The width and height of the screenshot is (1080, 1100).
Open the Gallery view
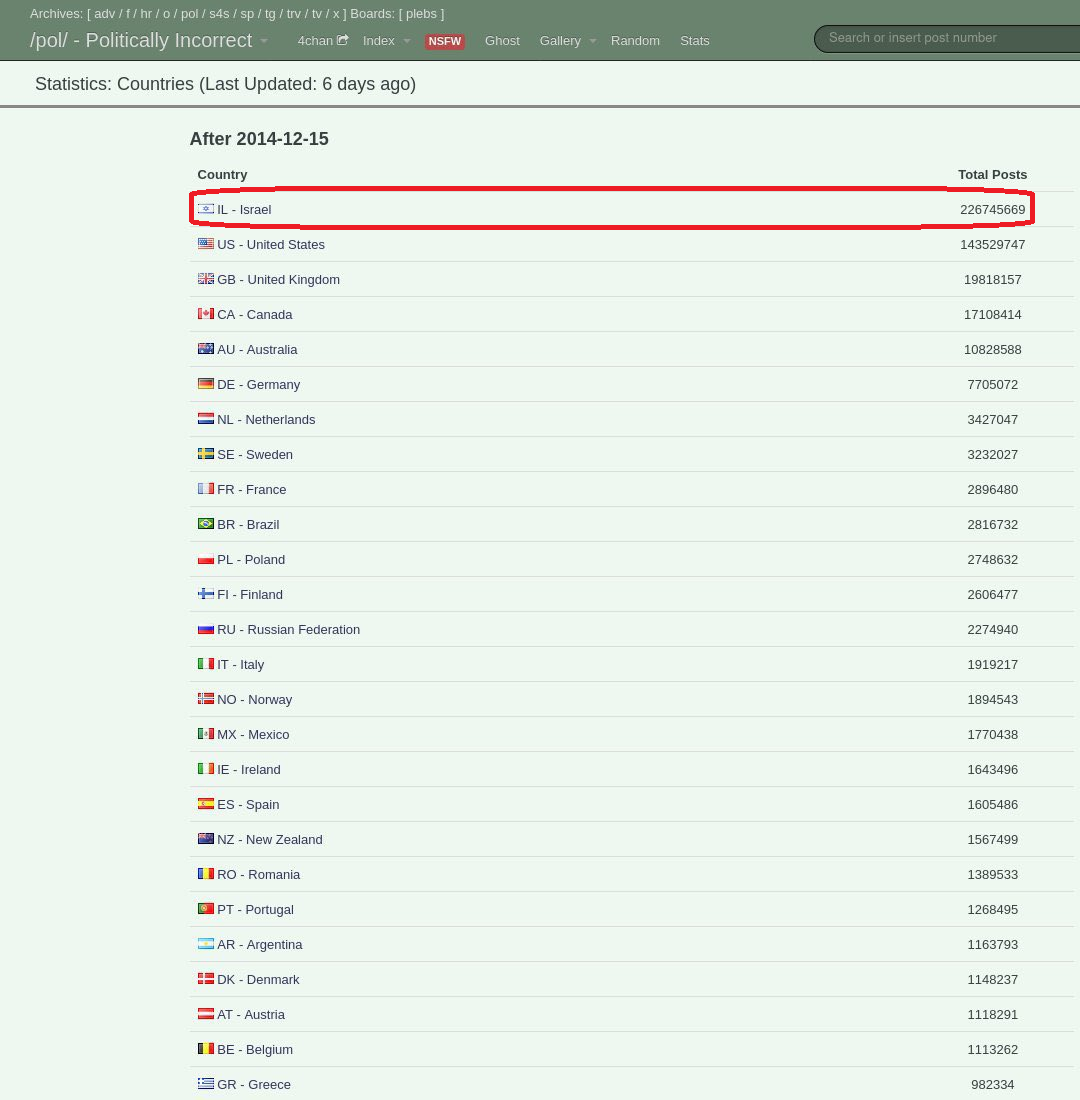pyautogui.click(x=560, y=41)
